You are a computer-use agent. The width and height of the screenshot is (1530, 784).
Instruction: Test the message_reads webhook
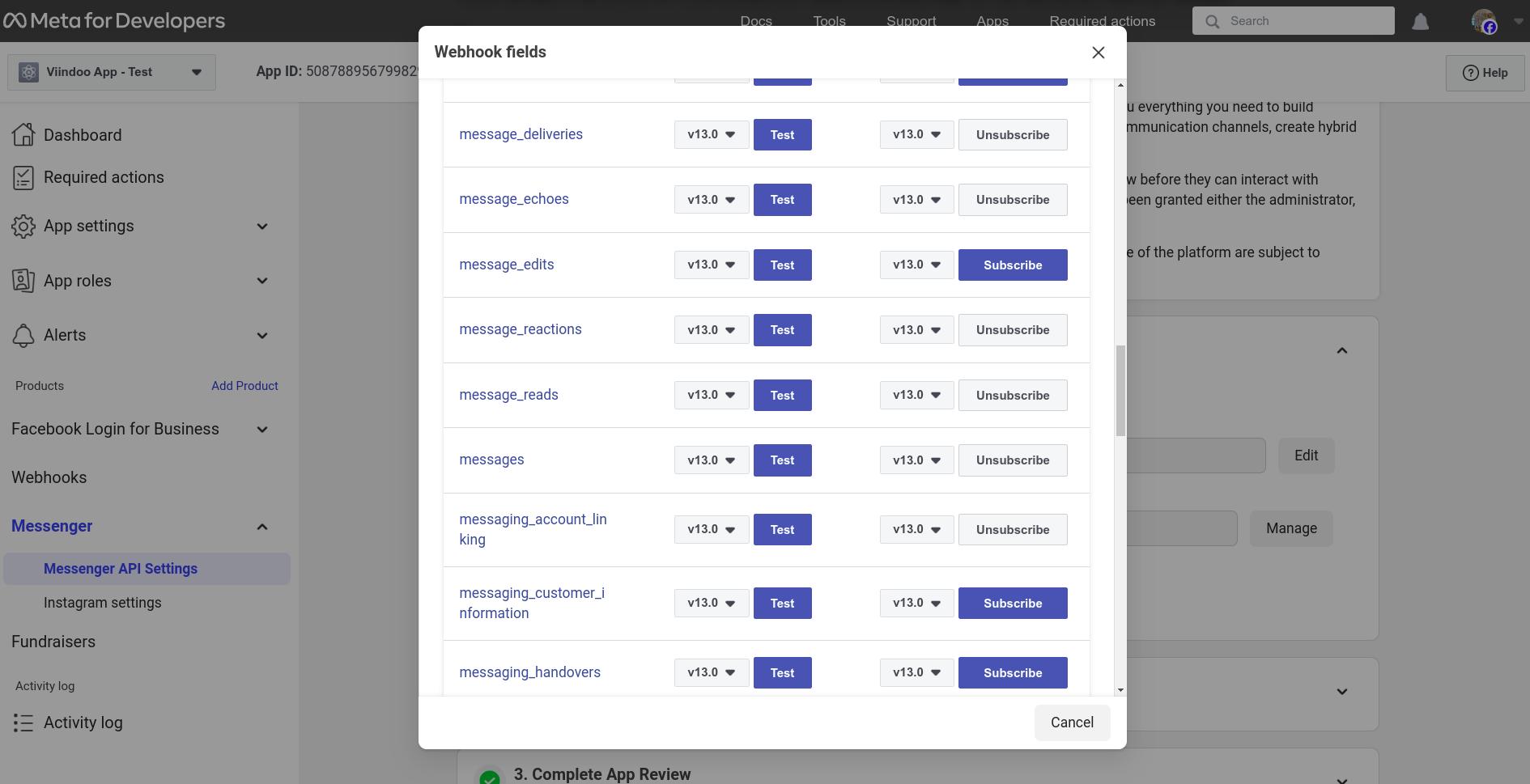click(x=782, y=395)
